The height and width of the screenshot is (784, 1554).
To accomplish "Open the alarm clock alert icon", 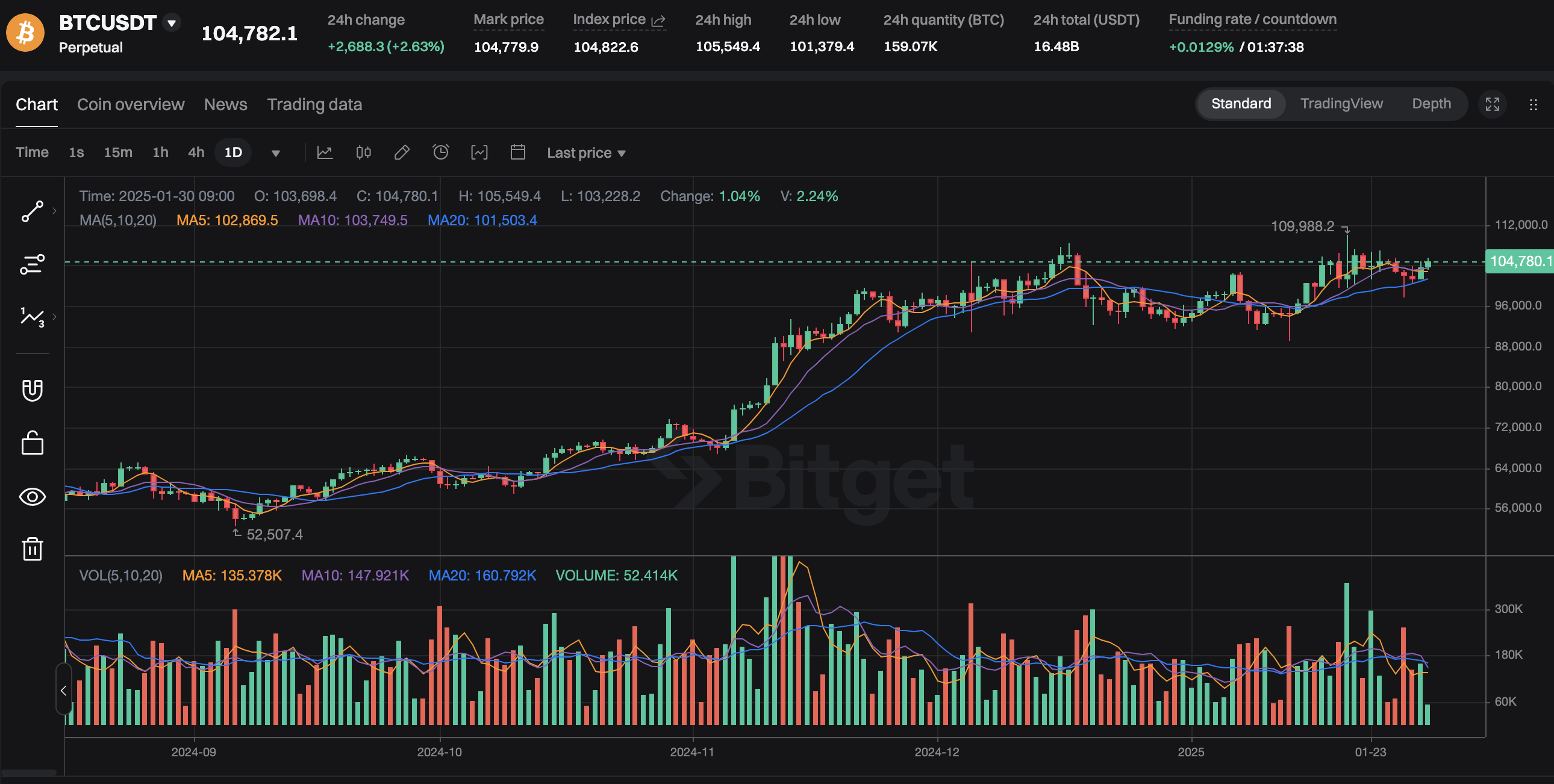I will click(440, 152).
